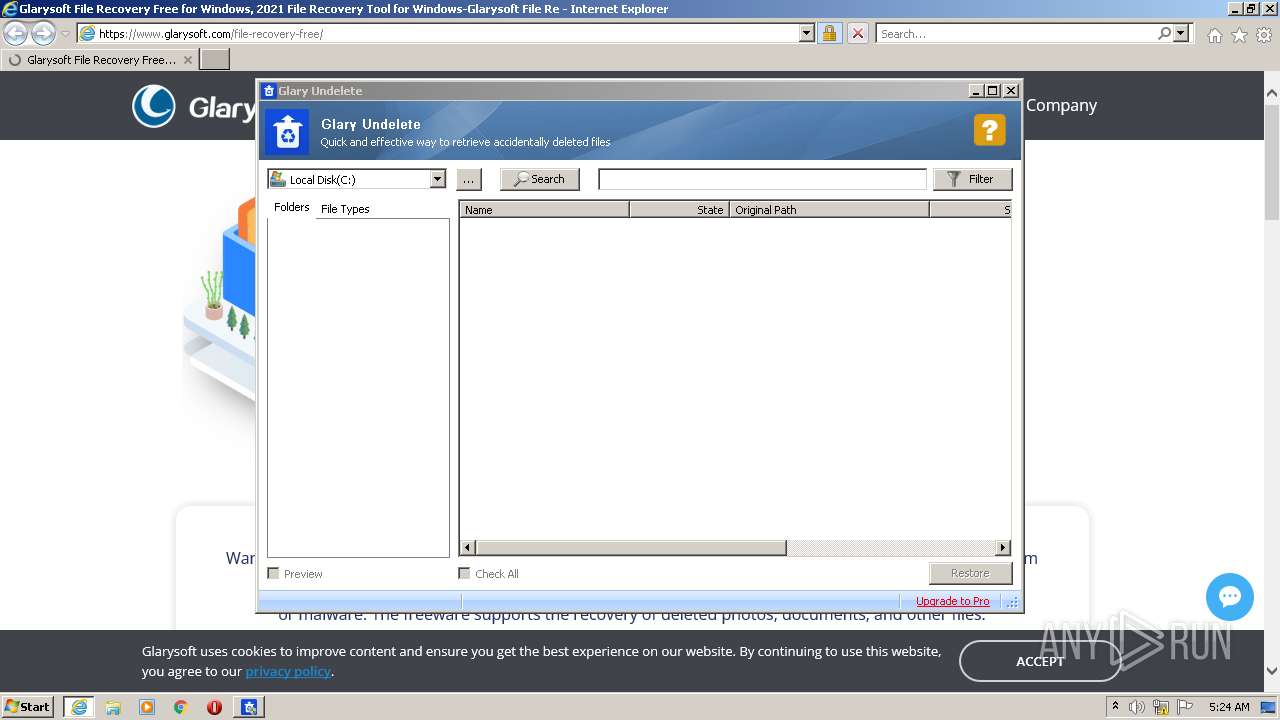This screenshot has width=1280, height=720.
Task: Click the Search button in Glary Undelete
Action: (x=540, y=179)
